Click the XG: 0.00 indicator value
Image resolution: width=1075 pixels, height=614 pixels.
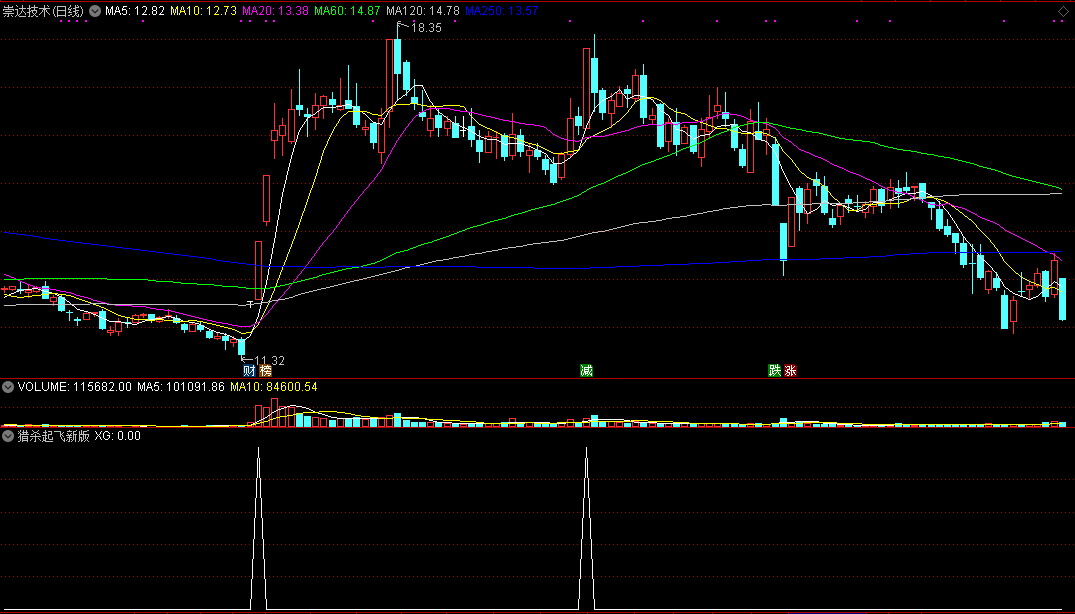[x=117, y=436]
